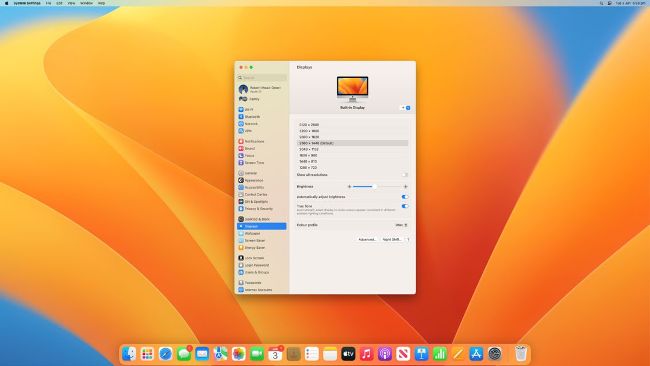Launch Safari from the Dock
This screenshot has width=650, height=366.
[165, 354]
